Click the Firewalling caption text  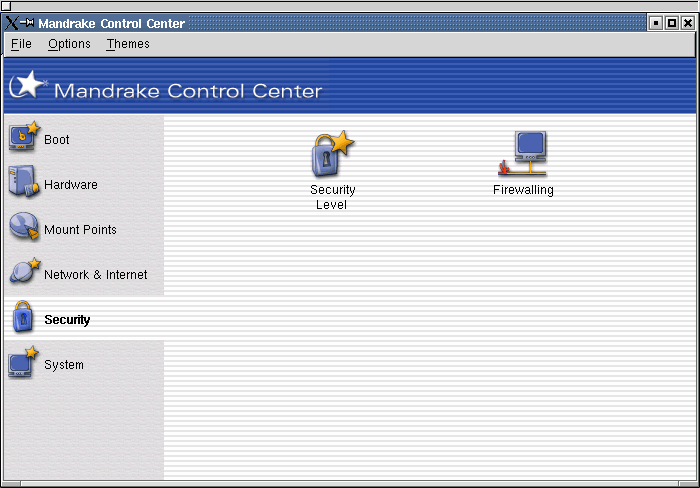(523, 190)
